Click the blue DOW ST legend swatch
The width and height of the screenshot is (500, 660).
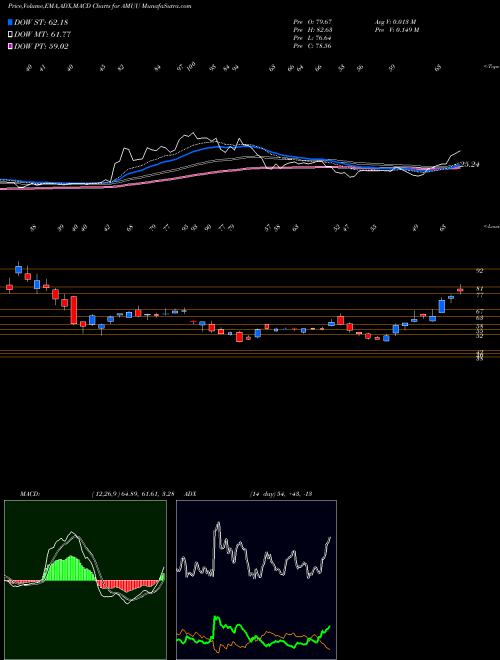point(11,22)
